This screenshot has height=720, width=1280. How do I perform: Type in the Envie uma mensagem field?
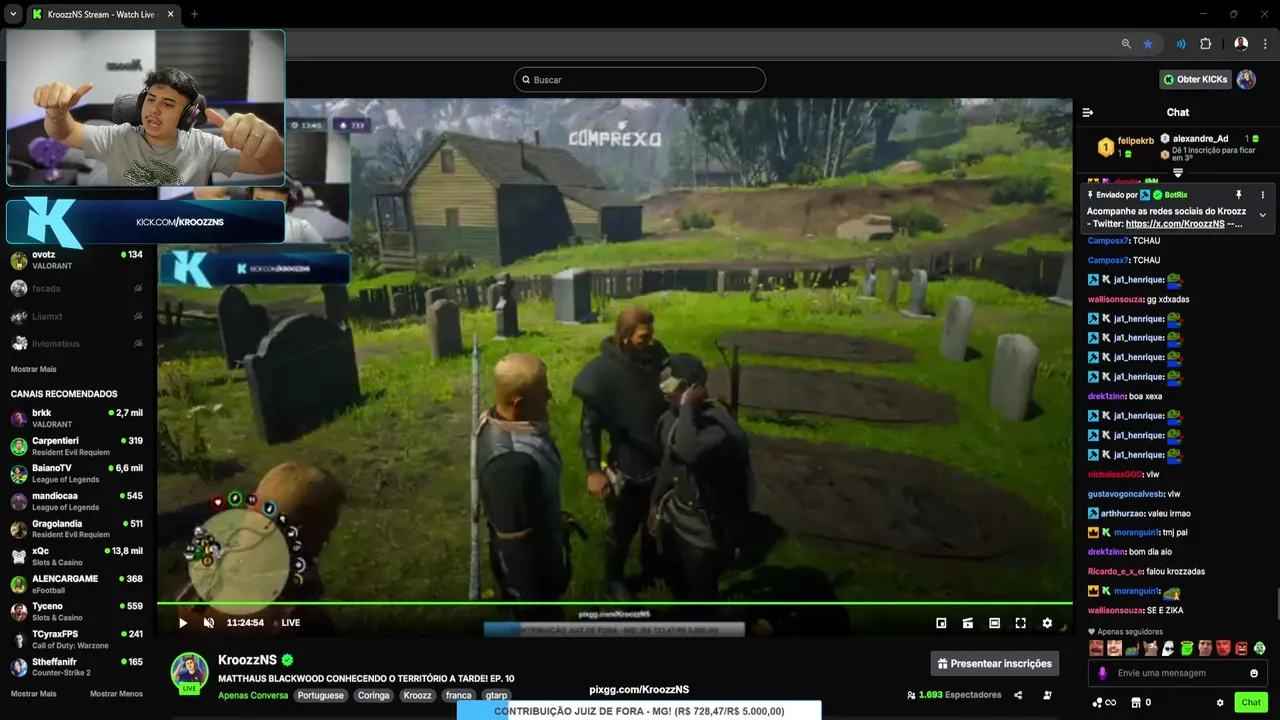point(1177,673)
